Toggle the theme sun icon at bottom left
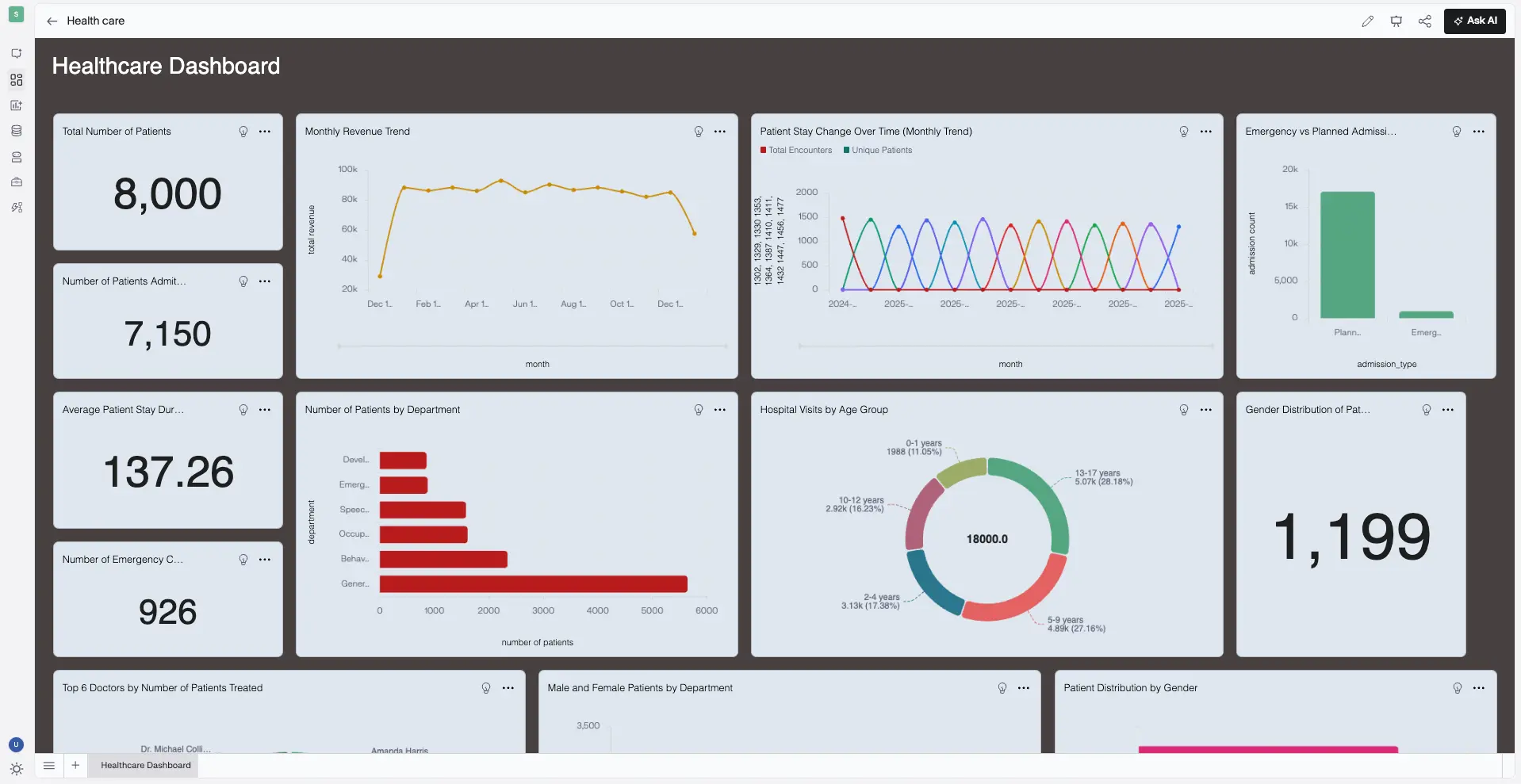Screen dimensions: 1521x784 (17, 768)
